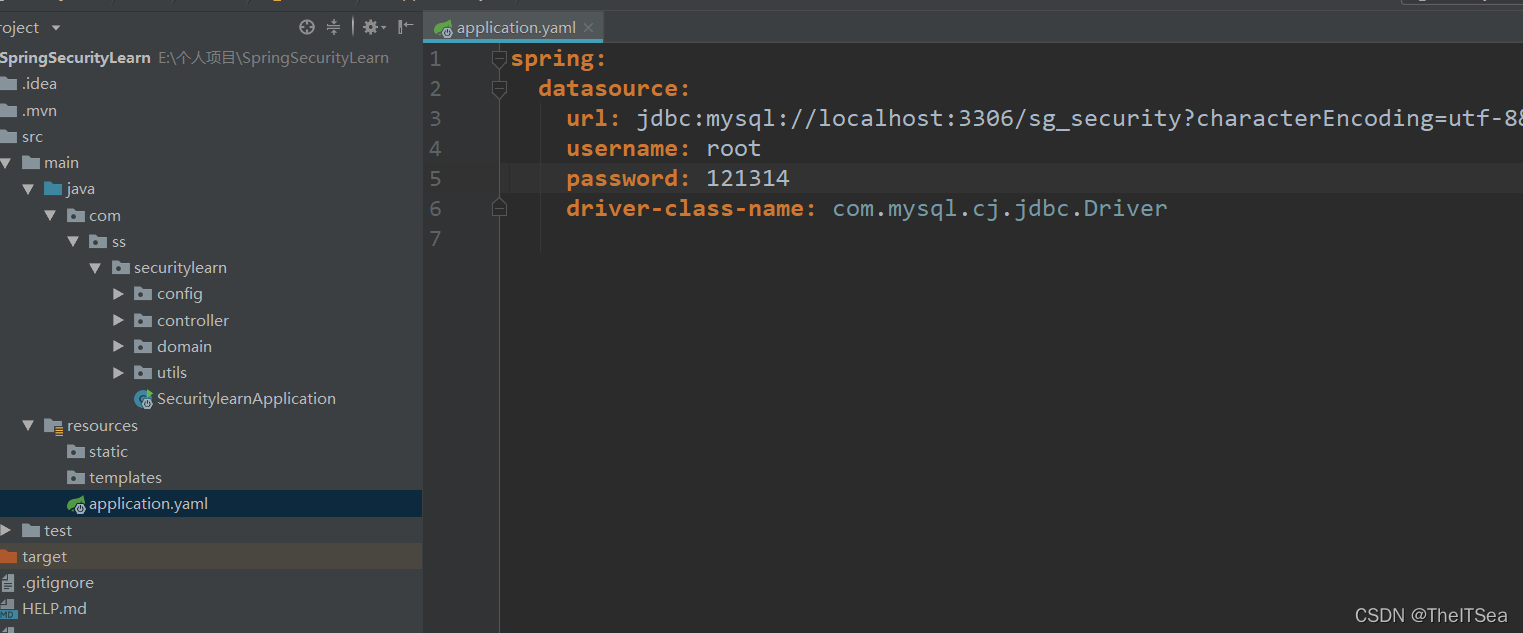The width and height of the screenshot is (1523, 633).
Task: Select the static folder
Action: pos(108,452)
